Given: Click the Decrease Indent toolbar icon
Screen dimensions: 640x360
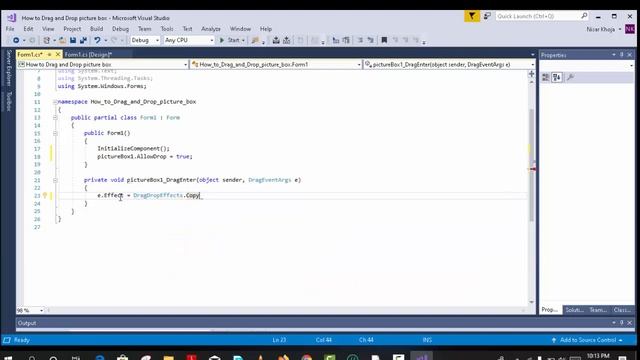Looking at the screenshot, I should 336,40.
